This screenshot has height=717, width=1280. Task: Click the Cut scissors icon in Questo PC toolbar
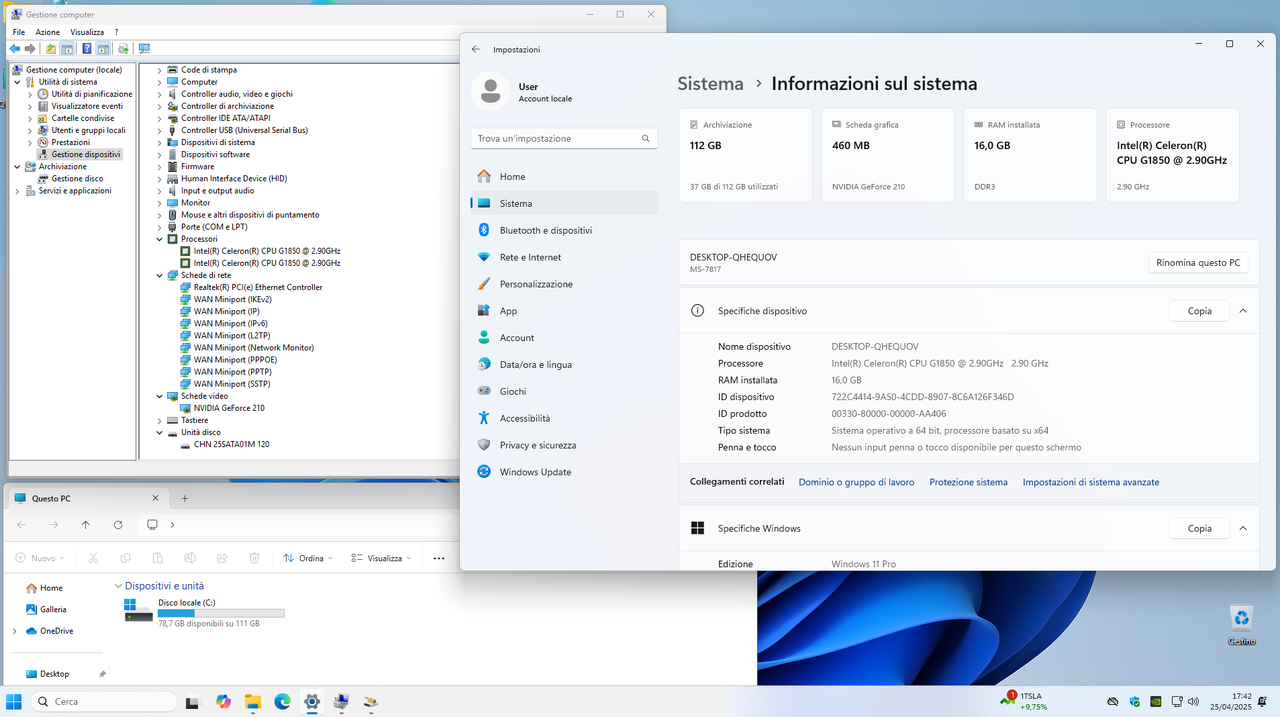click(x=93, y=558)
